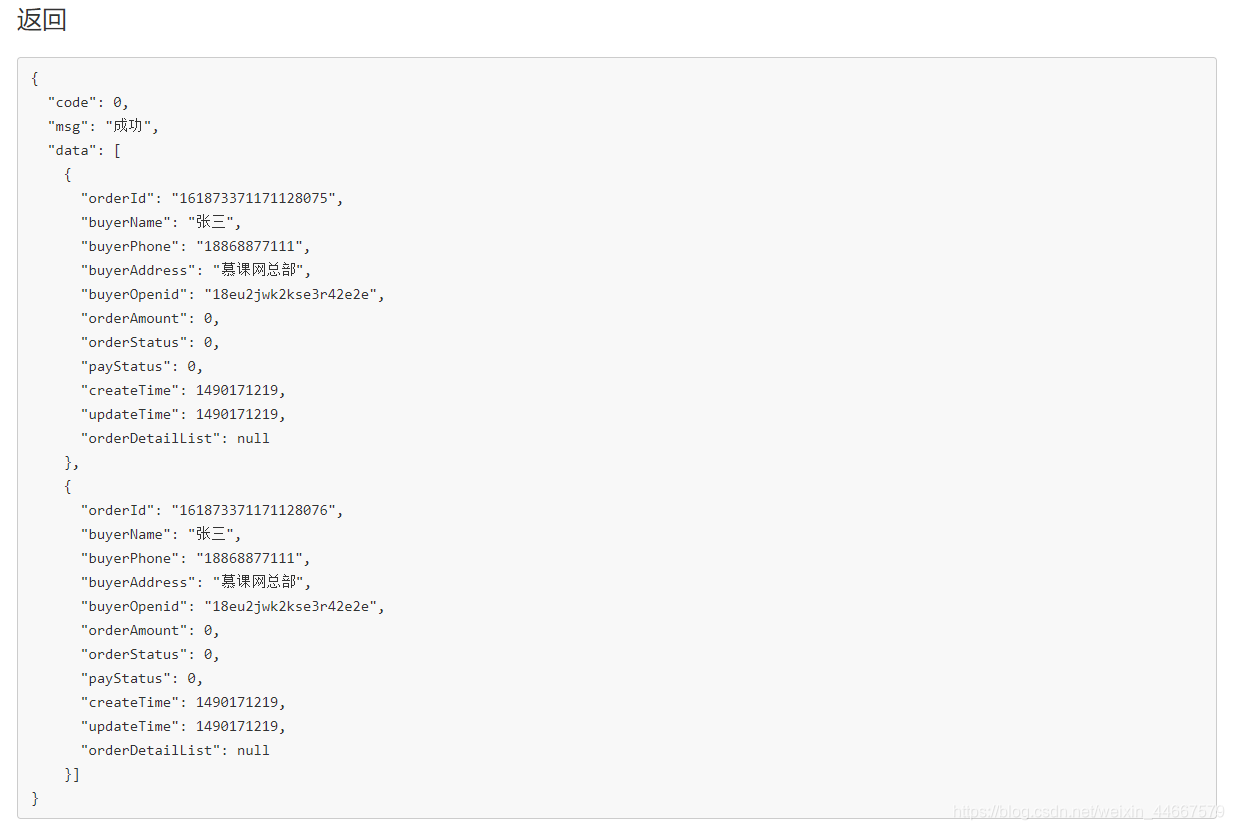Screen dimensions: 1234x830
Task: Click buyerPhone 18868877111 in order 128075 block
Action: [x=196, y=246]
